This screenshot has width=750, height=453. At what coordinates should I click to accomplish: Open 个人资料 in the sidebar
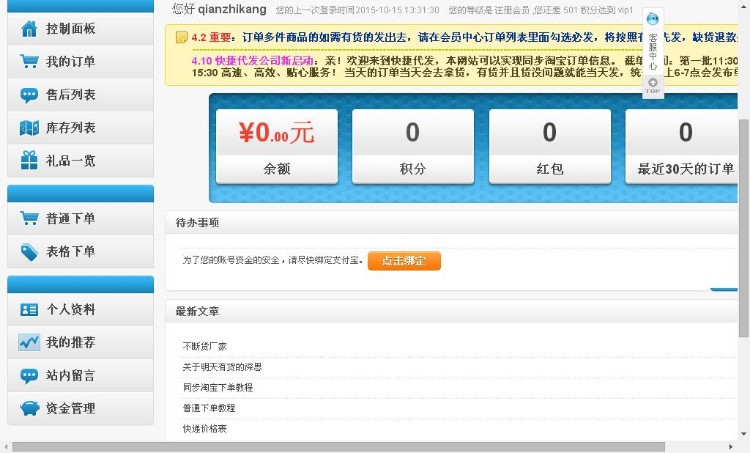80,309
